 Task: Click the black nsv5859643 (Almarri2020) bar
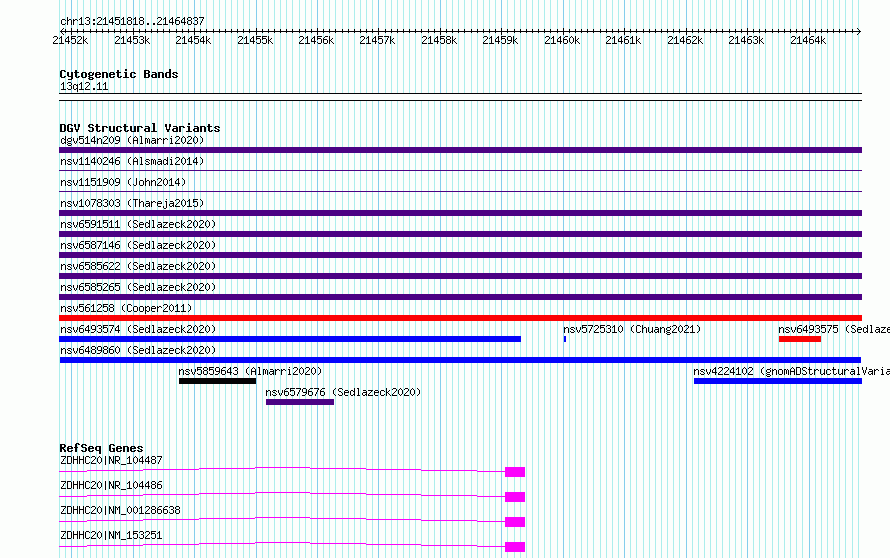217,381
